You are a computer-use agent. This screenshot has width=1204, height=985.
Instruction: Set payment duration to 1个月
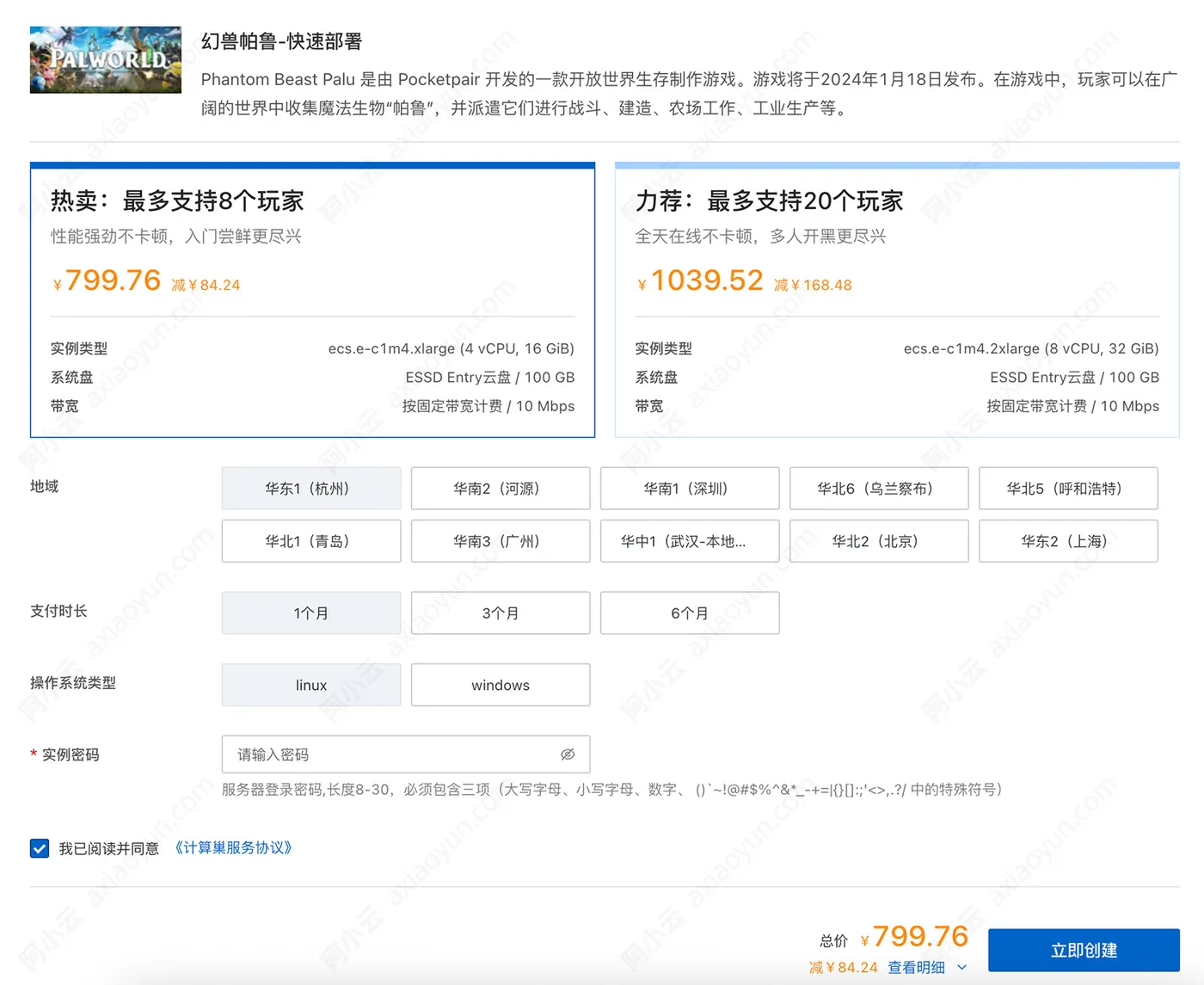tap(311, 613)
